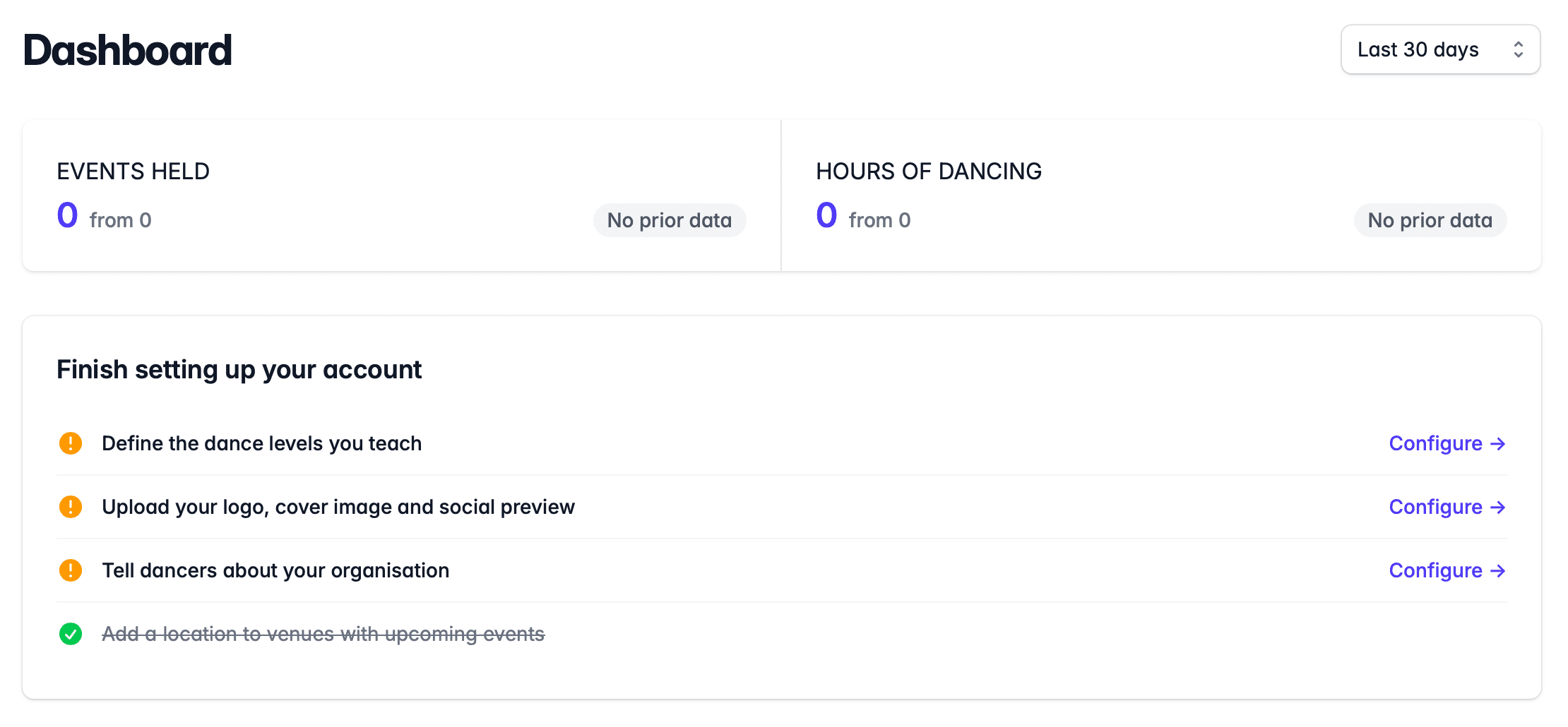Configure the dance levels you teach
The height and width of the screenshot is (727, 1568).
1447,443
